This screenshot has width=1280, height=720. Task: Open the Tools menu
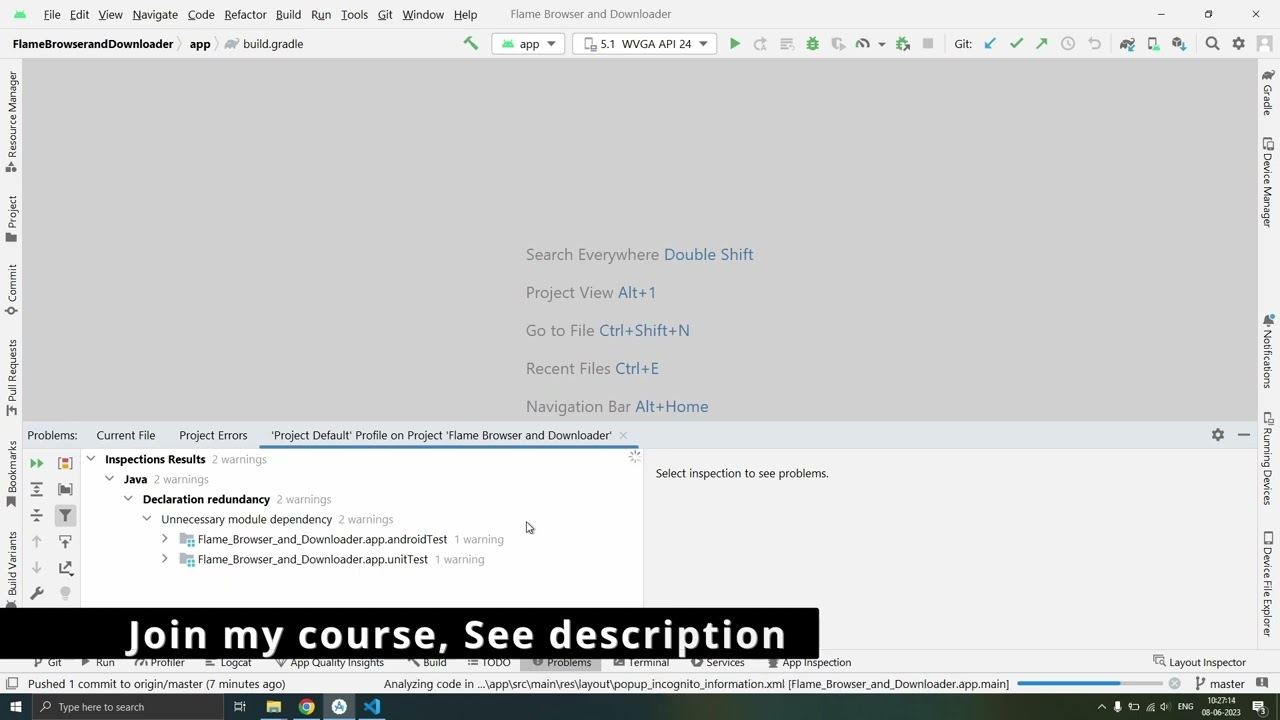click(354, 14)
